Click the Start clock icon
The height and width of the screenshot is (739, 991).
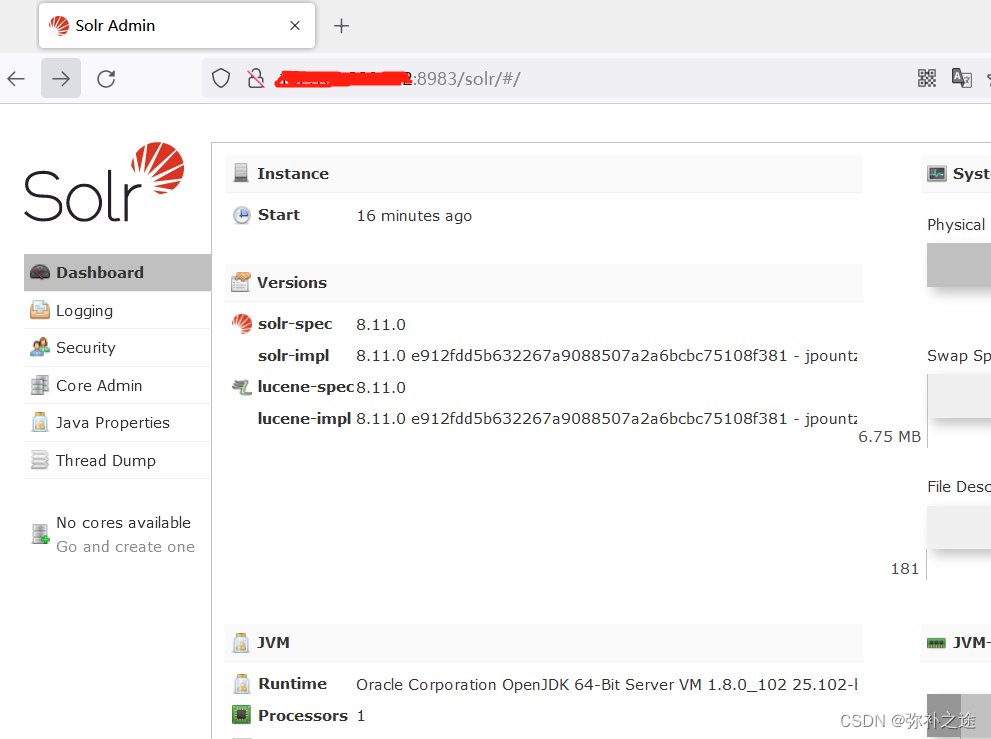[x=241, y=215]
